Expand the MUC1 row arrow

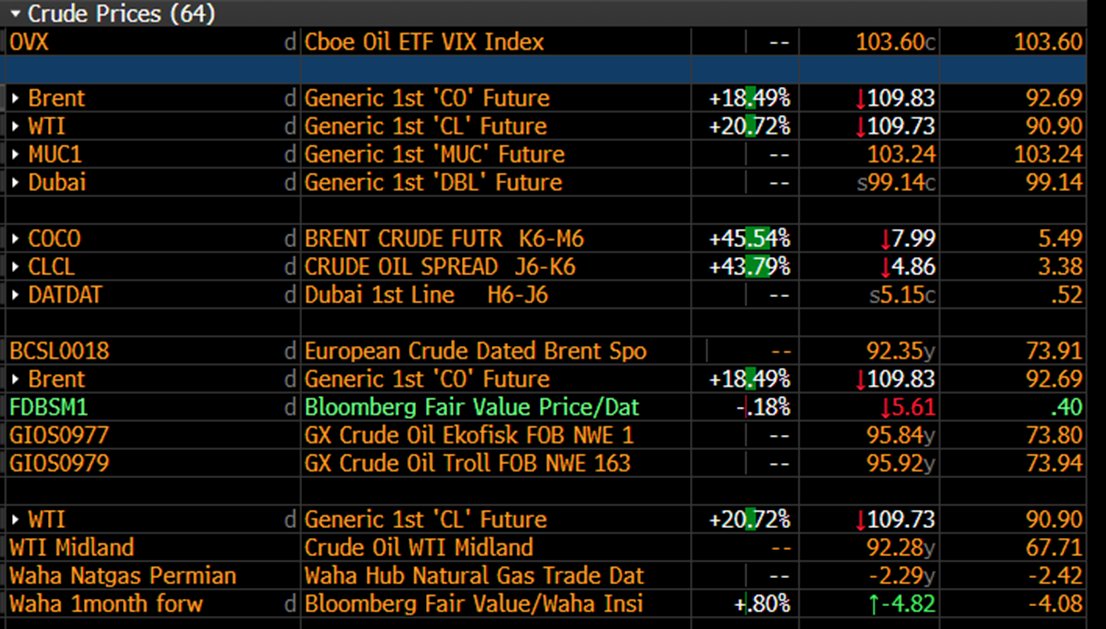tap(16, 154)
